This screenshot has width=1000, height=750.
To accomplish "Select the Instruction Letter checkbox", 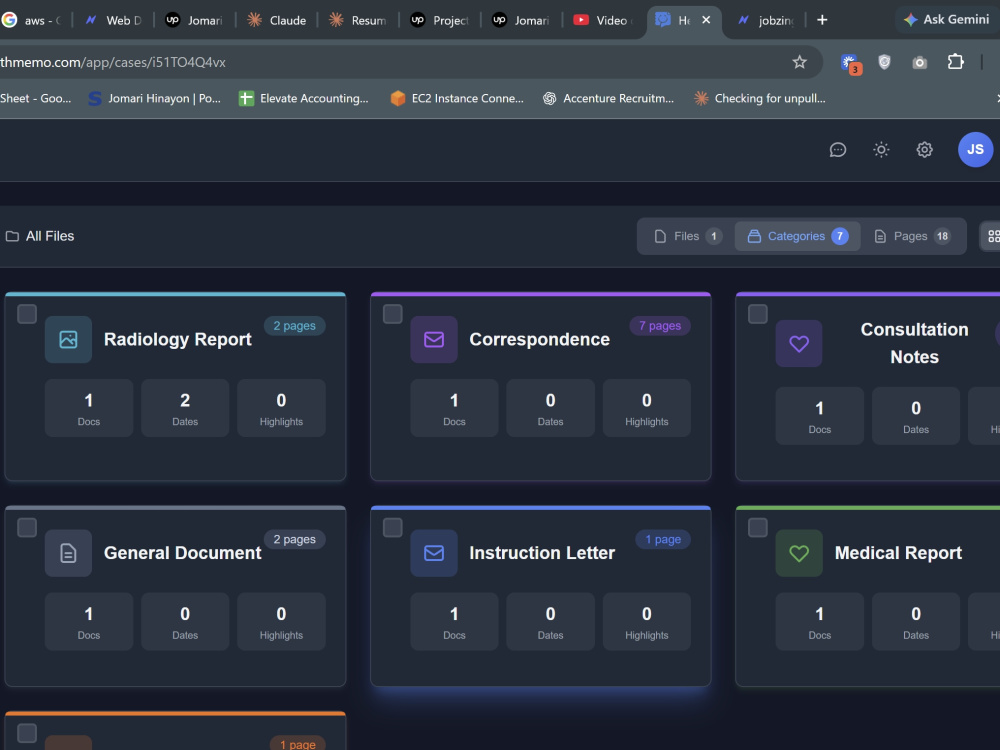I will tap(392, 527).
